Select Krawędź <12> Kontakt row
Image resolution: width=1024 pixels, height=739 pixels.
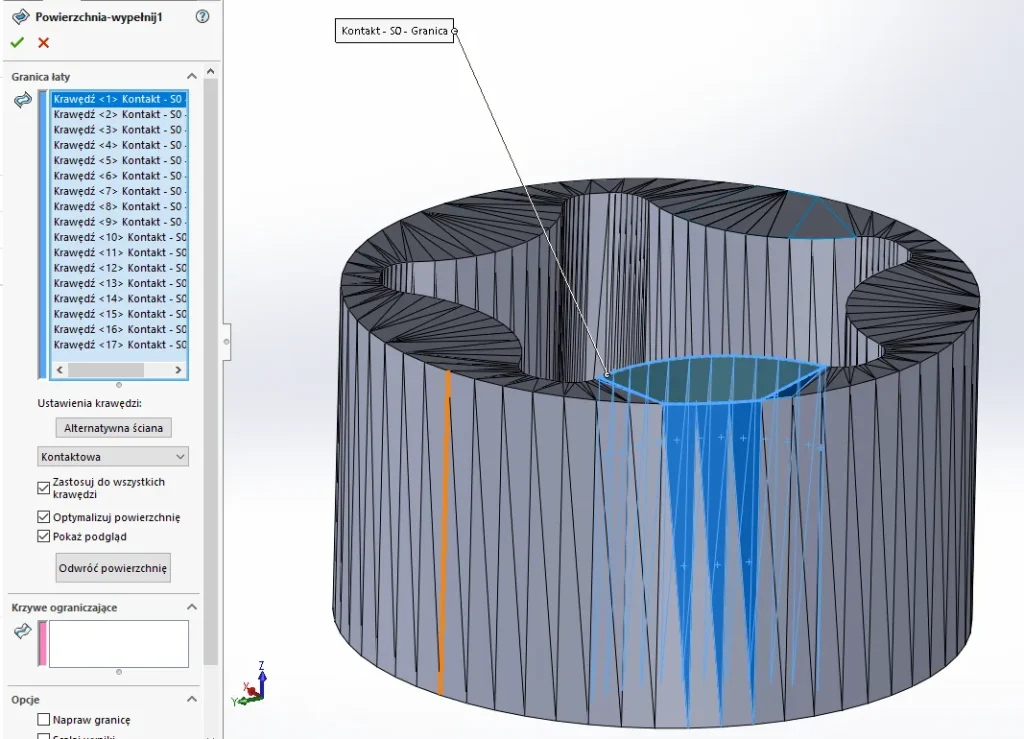120,268
